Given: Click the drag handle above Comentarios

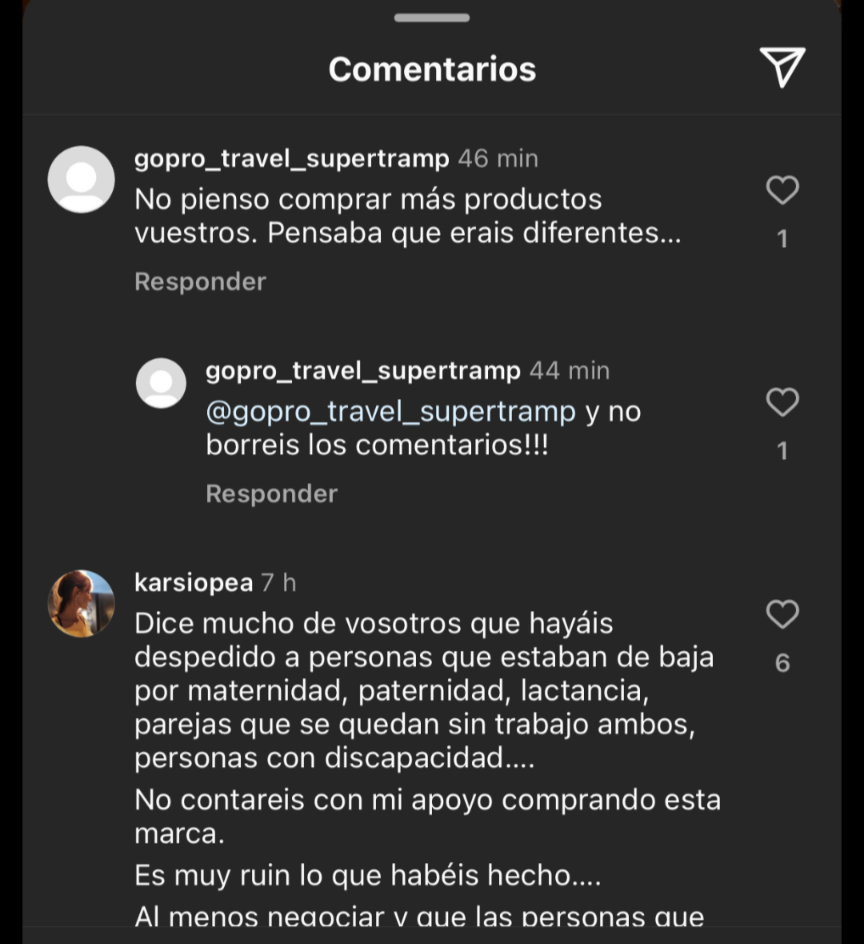Looking at the screenshot, I should [432, 18].
